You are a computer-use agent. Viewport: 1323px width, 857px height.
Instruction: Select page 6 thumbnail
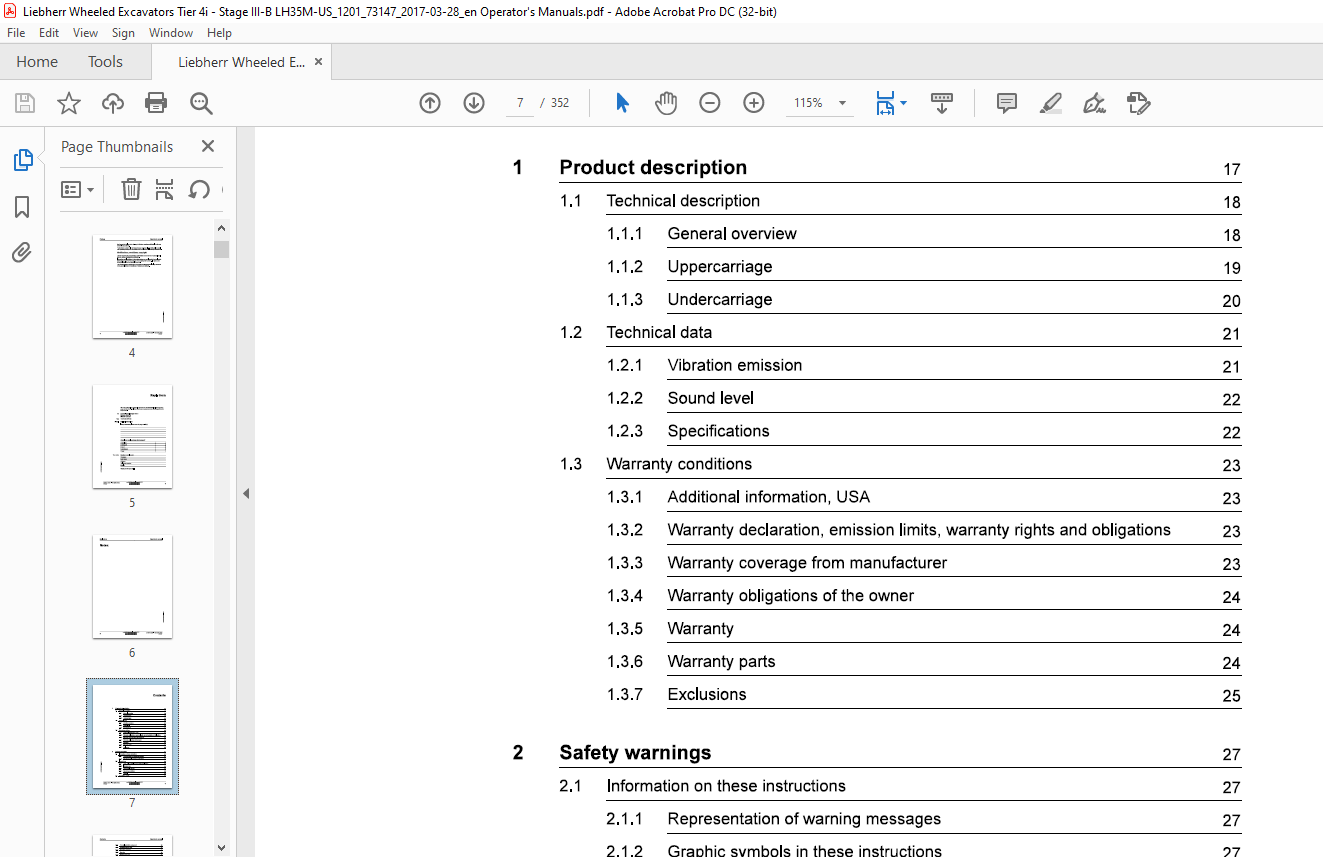tap(132, 587)
